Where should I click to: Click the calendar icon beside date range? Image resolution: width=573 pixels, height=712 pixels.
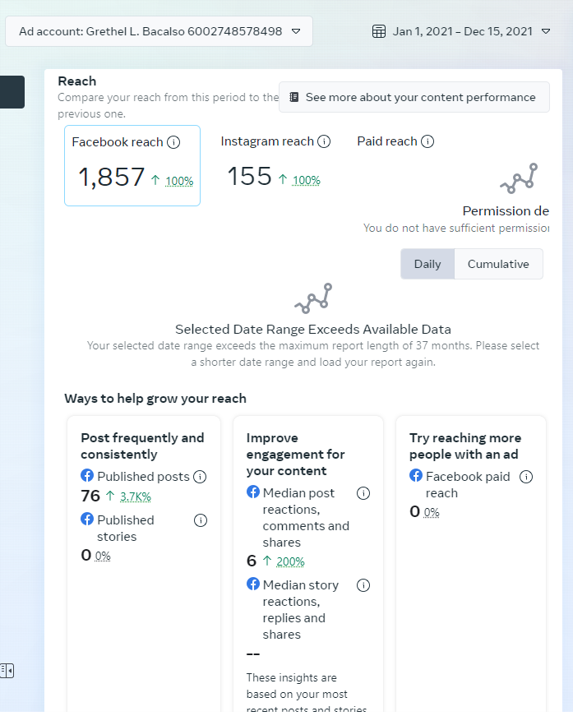click(379, 31)
